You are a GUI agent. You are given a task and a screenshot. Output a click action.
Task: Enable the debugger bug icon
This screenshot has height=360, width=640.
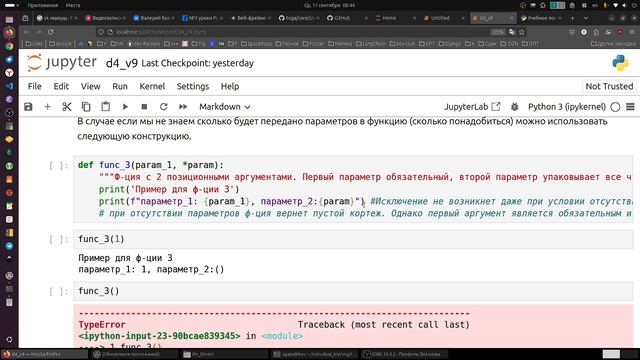tap(514, 107)
